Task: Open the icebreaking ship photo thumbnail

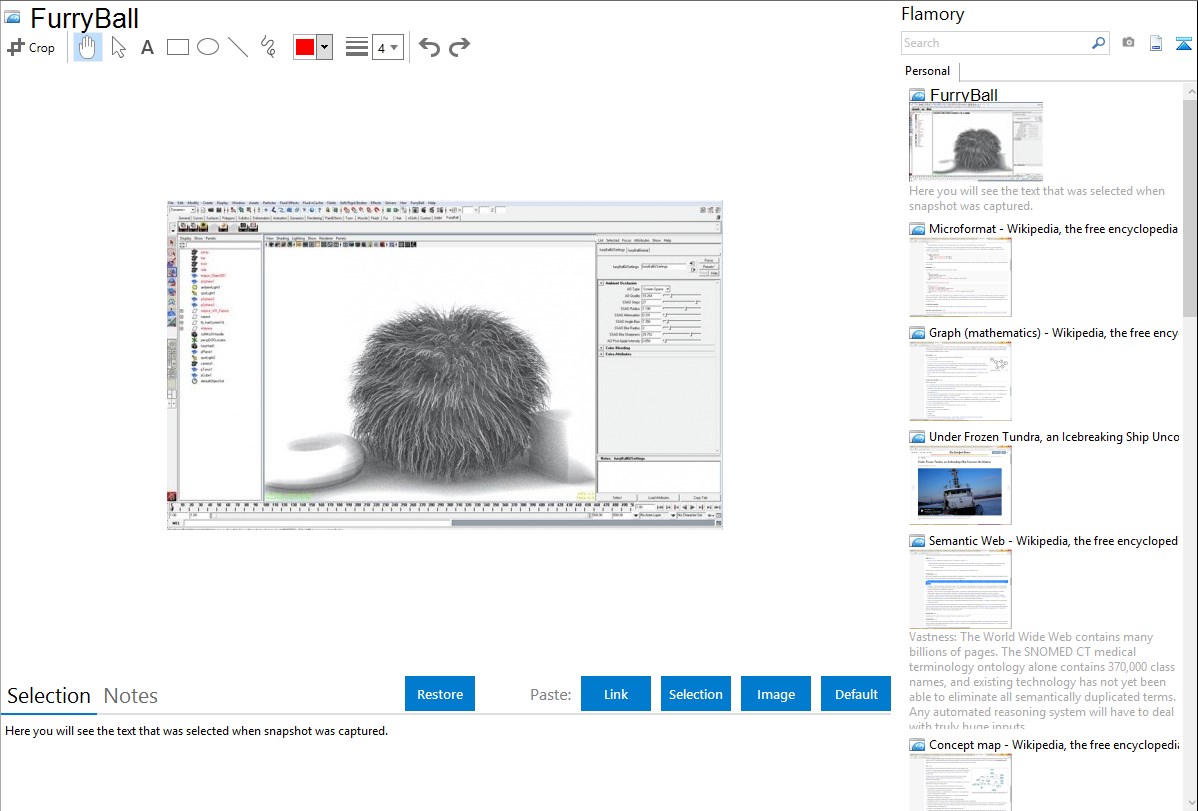Action: click(960, 485)
